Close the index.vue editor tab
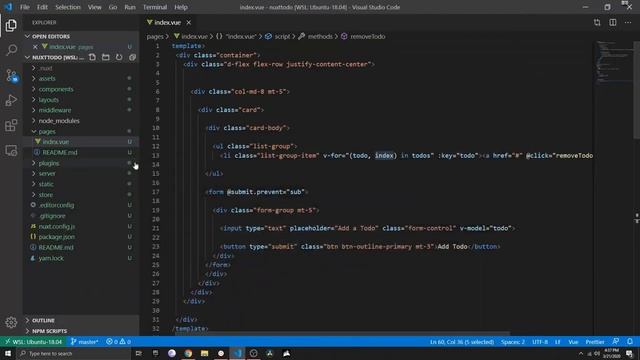This screenshot has width=640, height=360. (189, 22)
